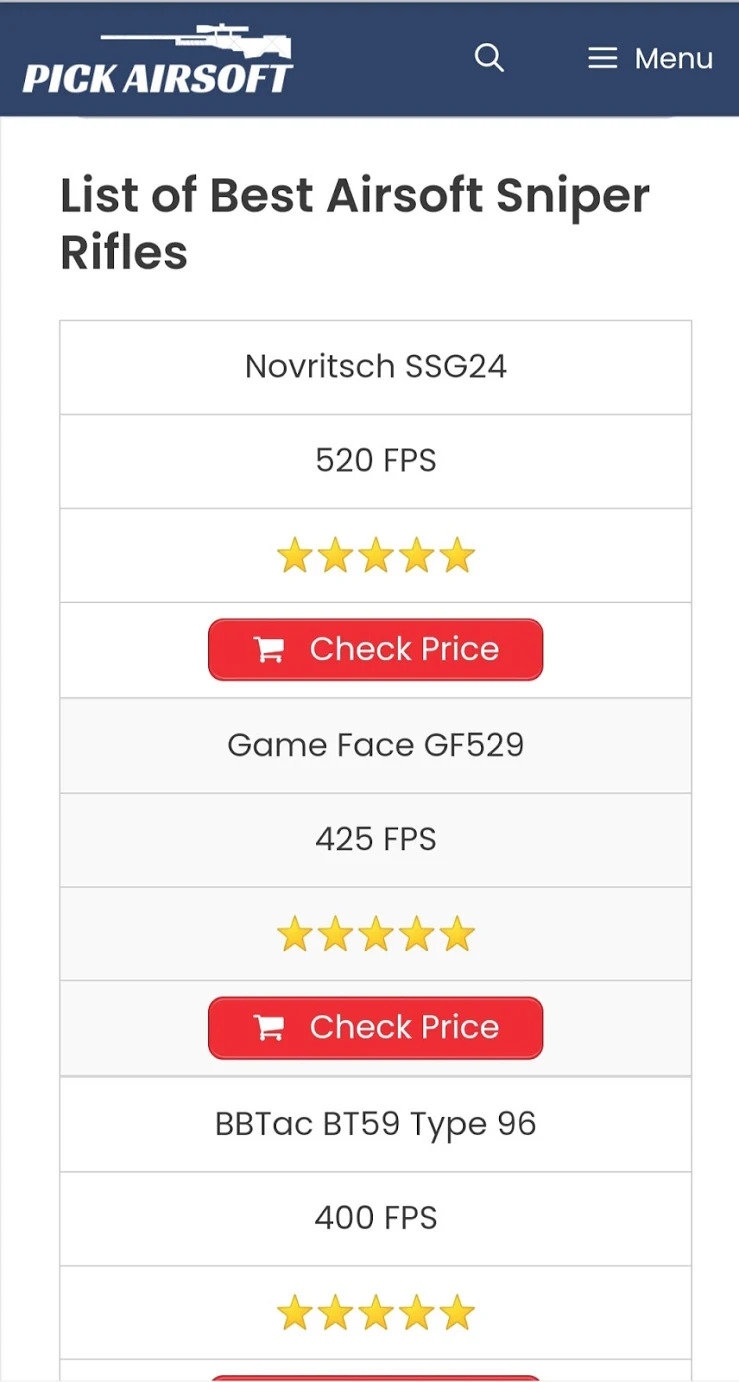Screen dimensions: 739x1382
Task: Click cart icon in Novritsch Check Price button
Action: coord(269,650)
